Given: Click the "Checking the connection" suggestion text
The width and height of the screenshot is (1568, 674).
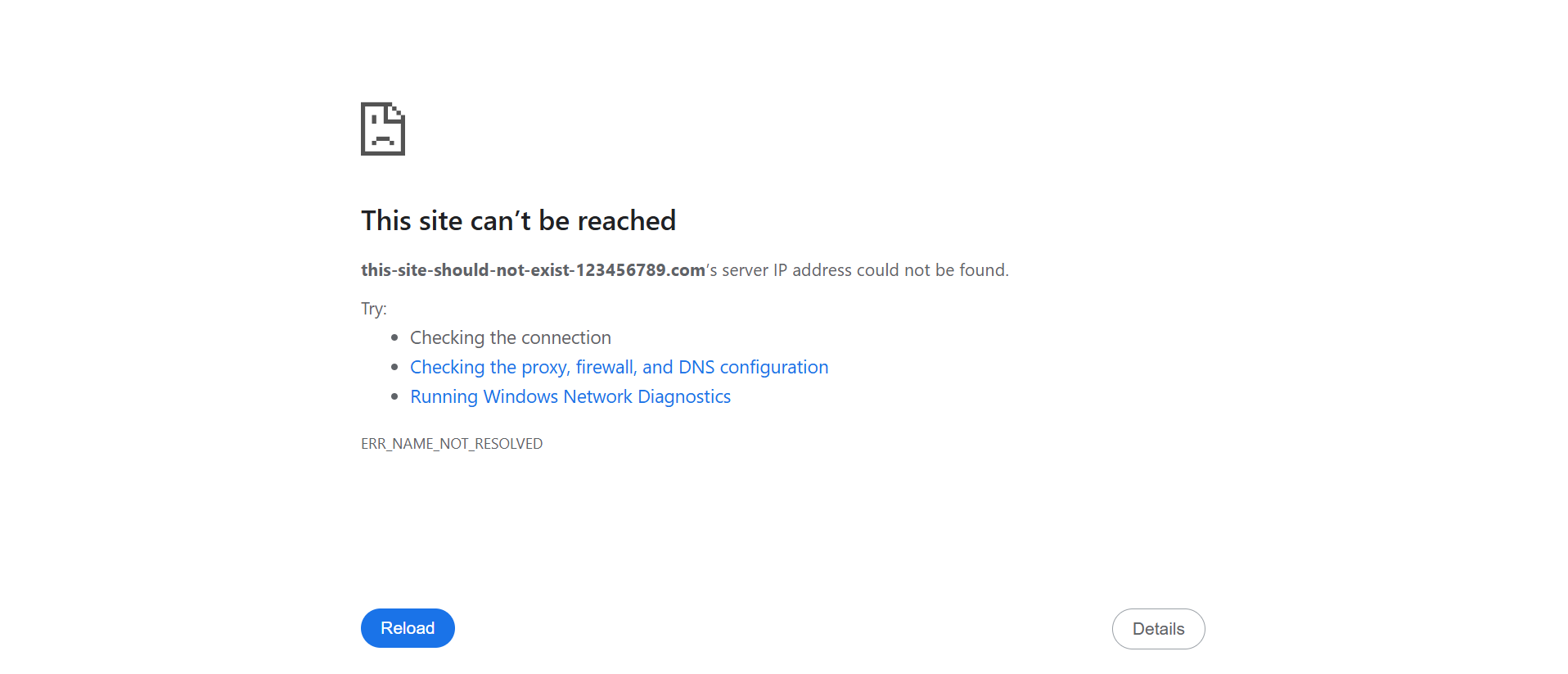Looking at the screenshot, I should click(x=510, y=337).
